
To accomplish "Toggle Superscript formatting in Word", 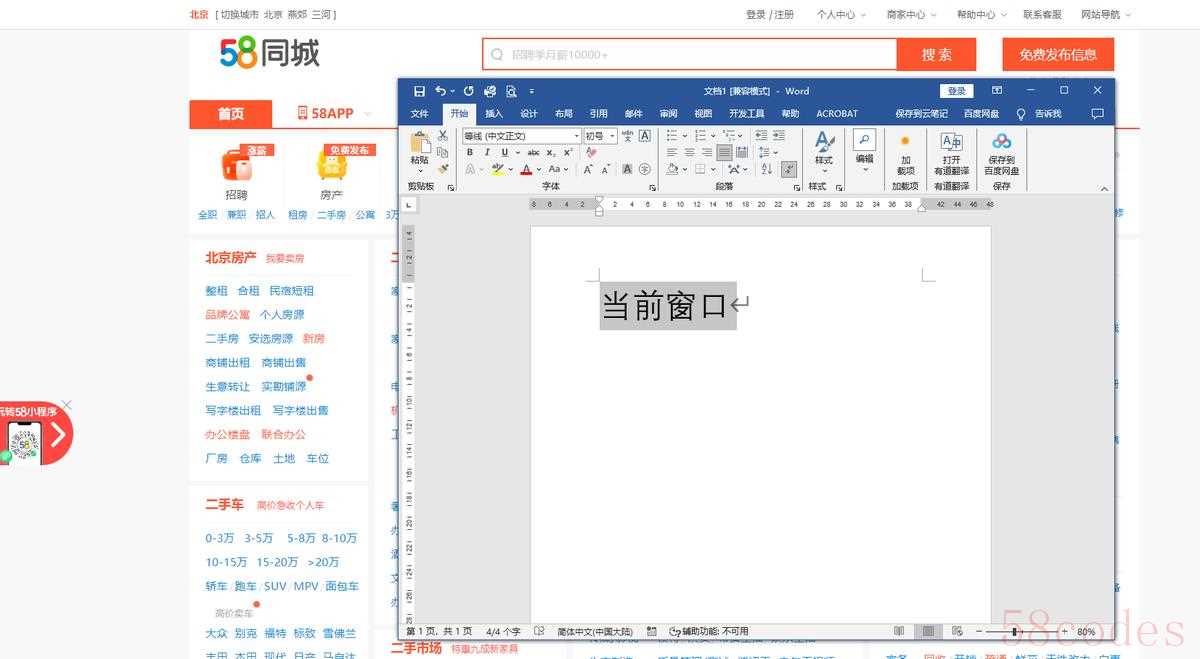I will coord(568,152).
